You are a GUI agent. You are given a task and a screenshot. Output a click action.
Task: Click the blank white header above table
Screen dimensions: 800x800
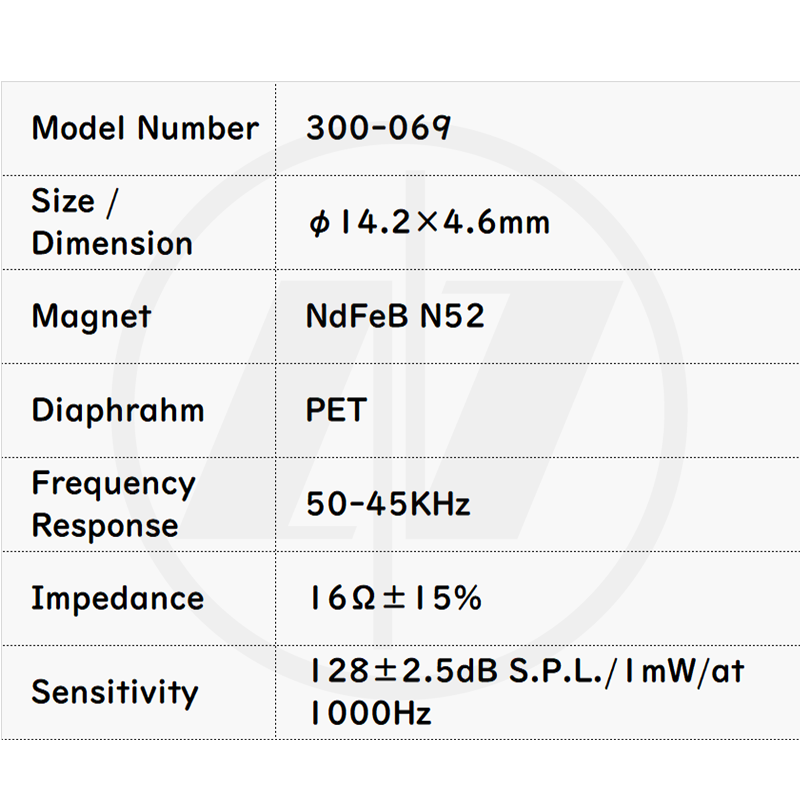(x=400, y=40)
